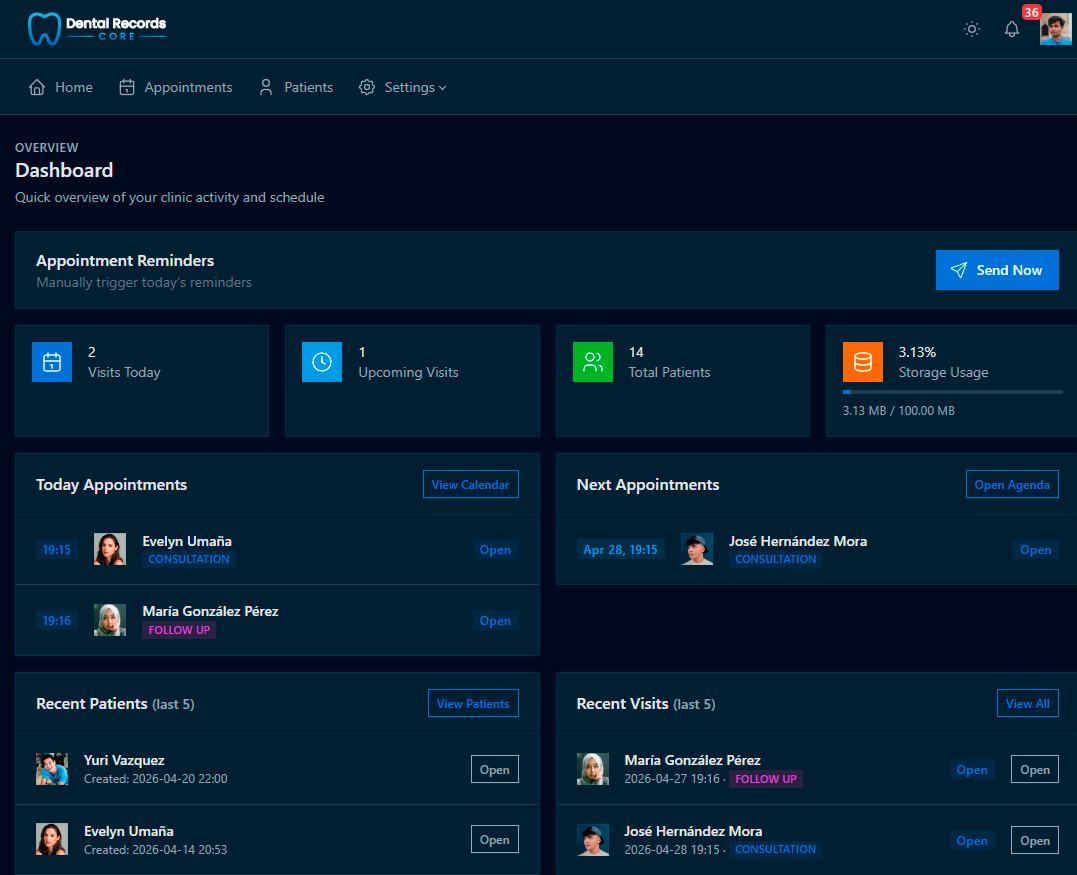
Task: Click the paper plane icon in Send Now
Action: [x=959, y=270]
